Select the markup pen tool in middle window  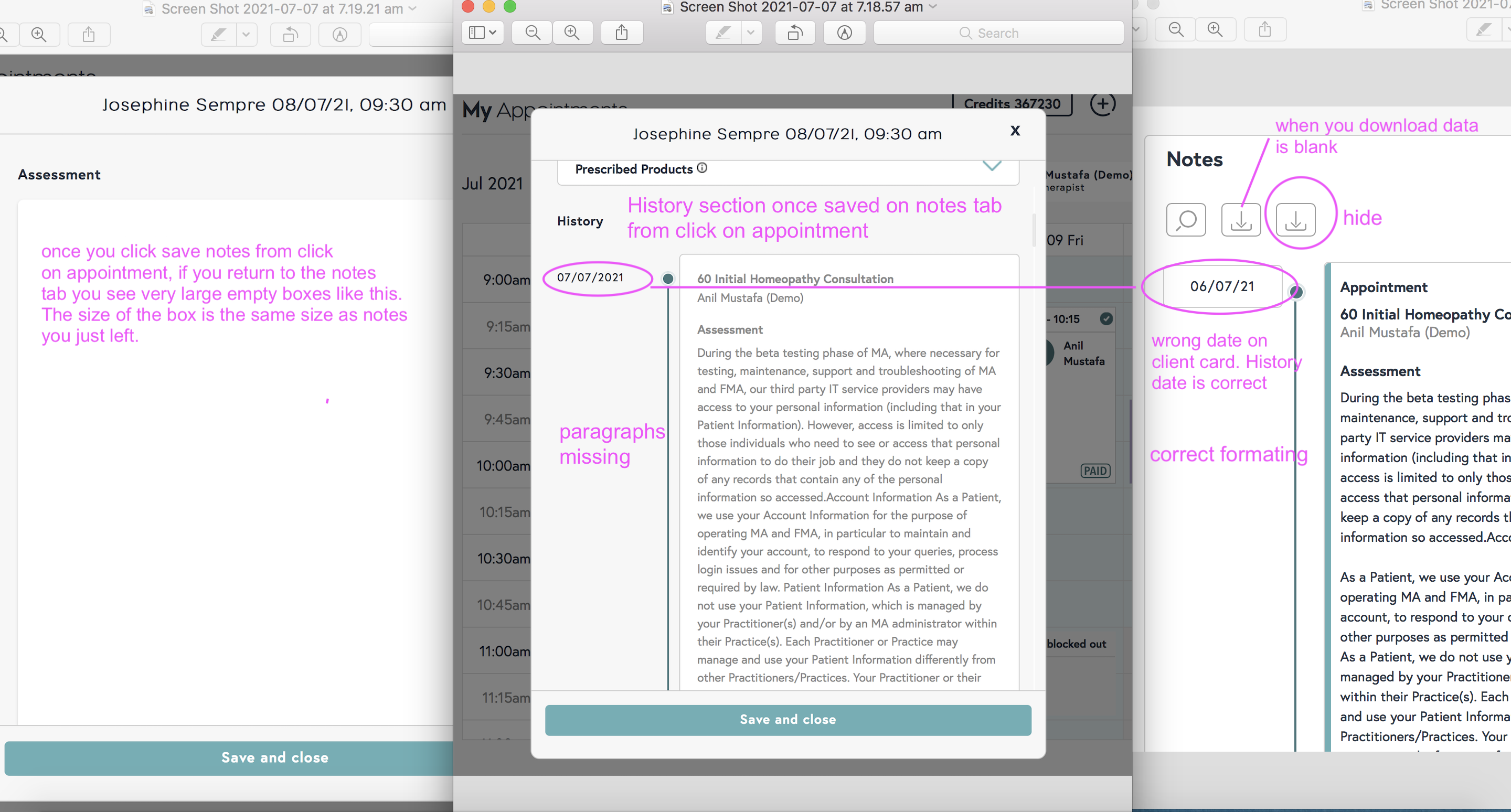click(x=722, y=33)
